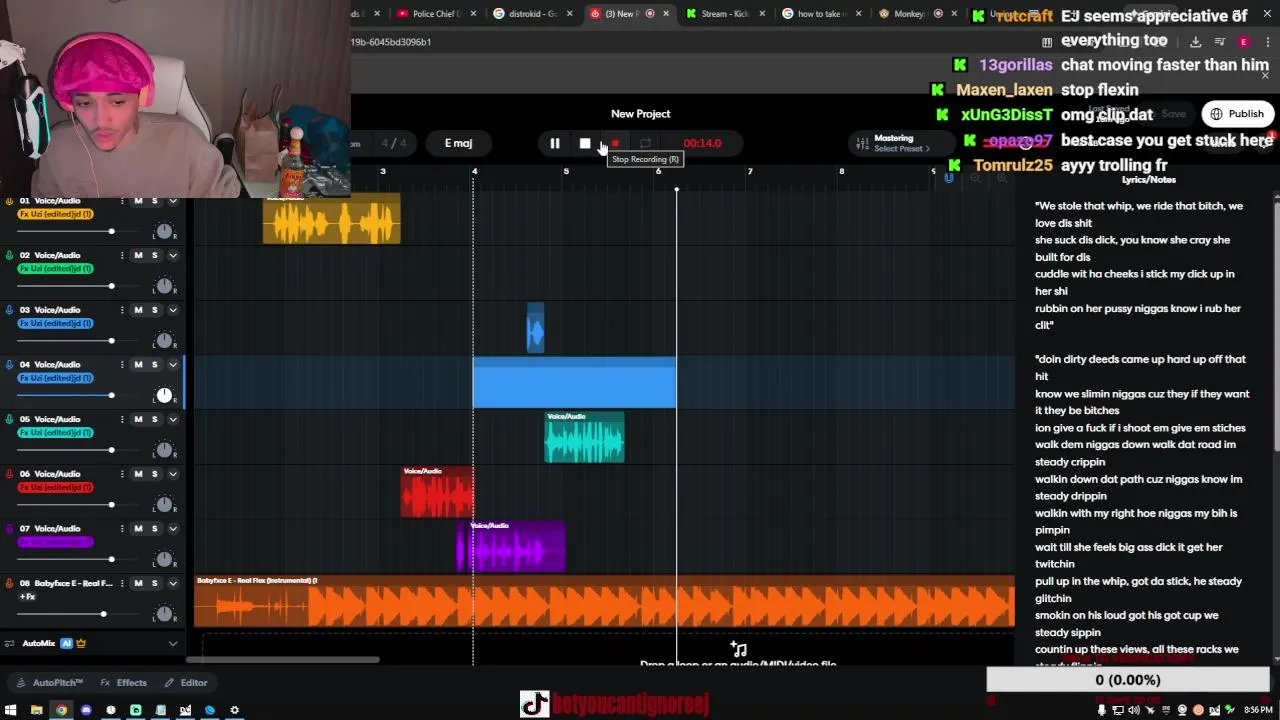Click track 02 green microphone icon
Image resolution: width=1280 pixels, height=720 pixels.
pos(10,255)
